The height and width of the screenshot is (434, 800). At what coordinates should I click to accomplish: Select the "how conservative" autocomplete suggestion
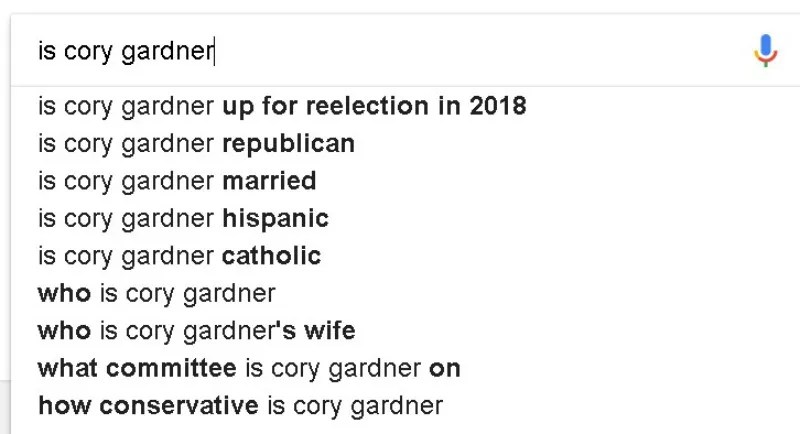coord(240,406)
